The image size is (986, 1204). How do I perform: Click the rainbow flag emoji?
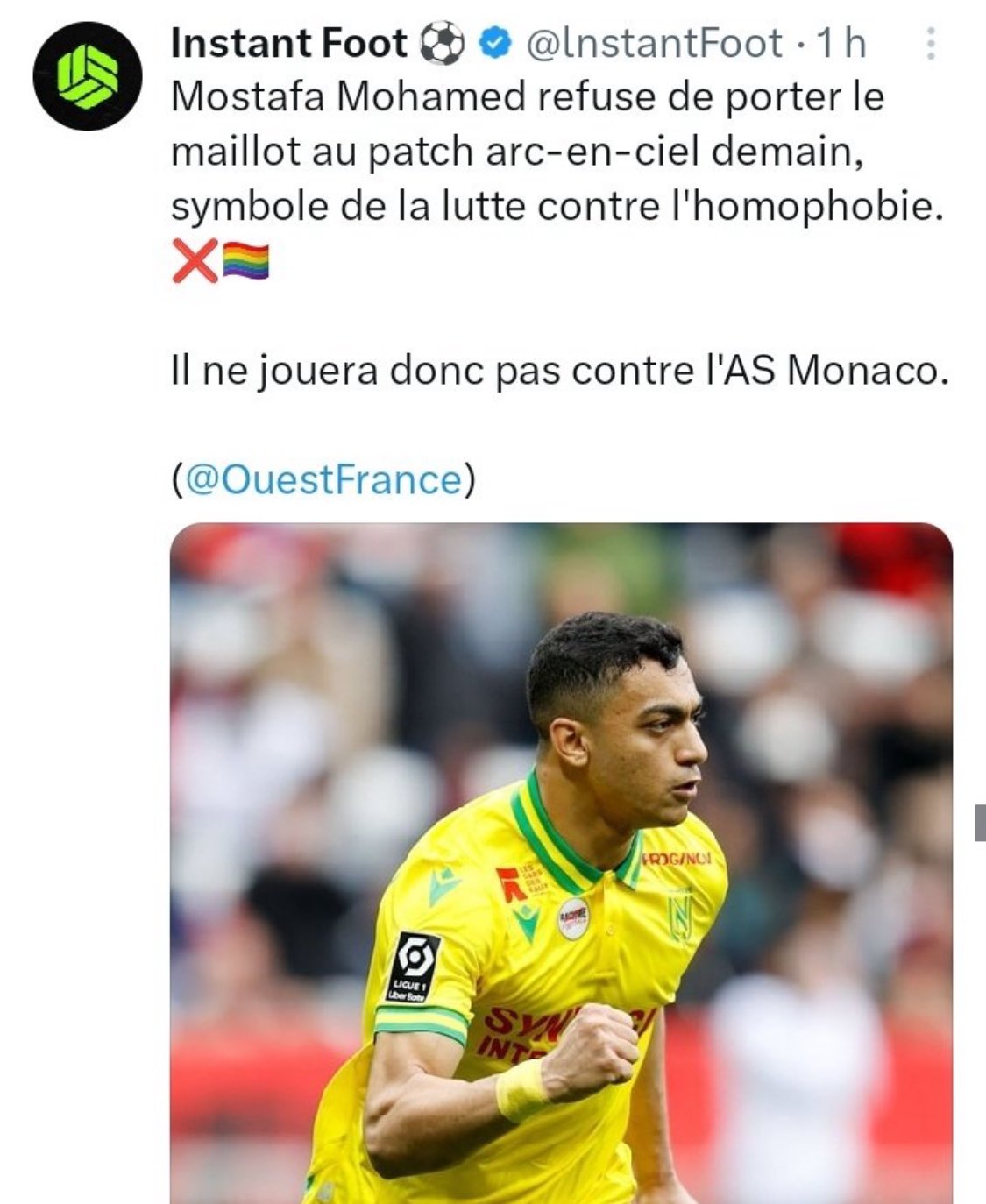tap(246, 261)
